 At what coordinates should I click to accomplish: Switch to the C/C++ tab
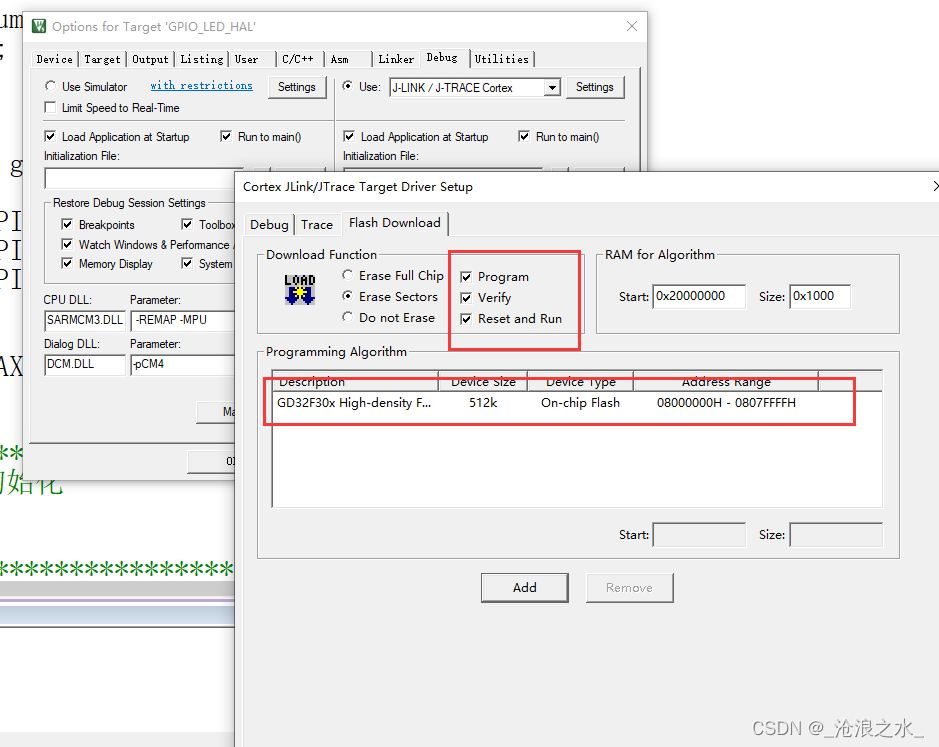point(298,59)
